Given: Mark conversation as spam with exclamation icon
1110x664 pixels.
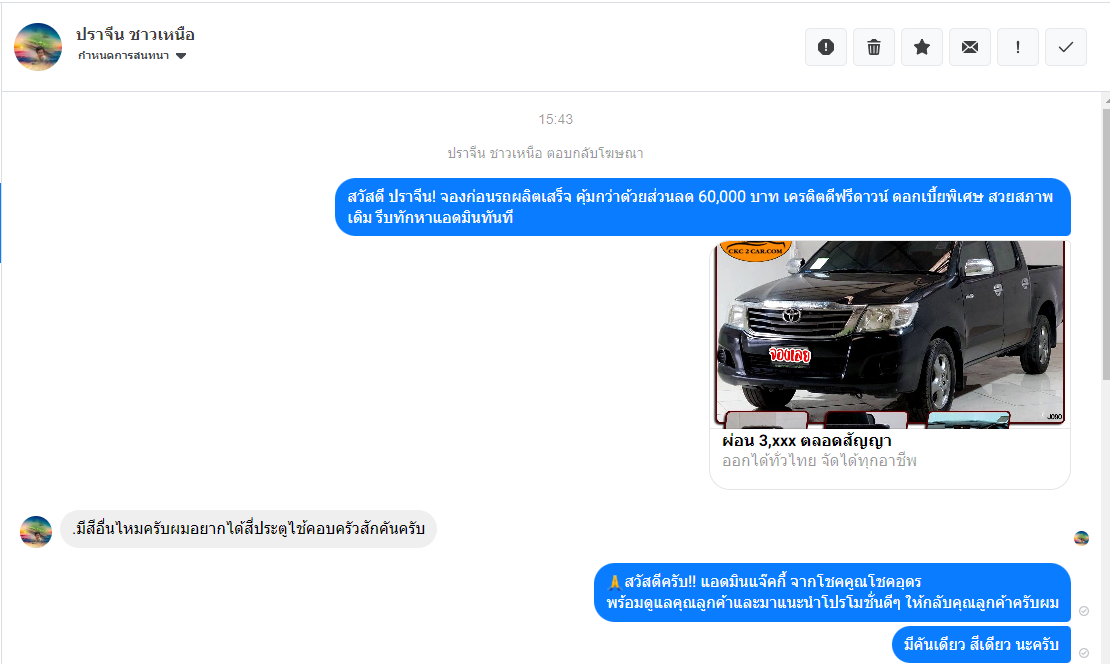Looking at the screenshot, I should [x=825, y=47].
